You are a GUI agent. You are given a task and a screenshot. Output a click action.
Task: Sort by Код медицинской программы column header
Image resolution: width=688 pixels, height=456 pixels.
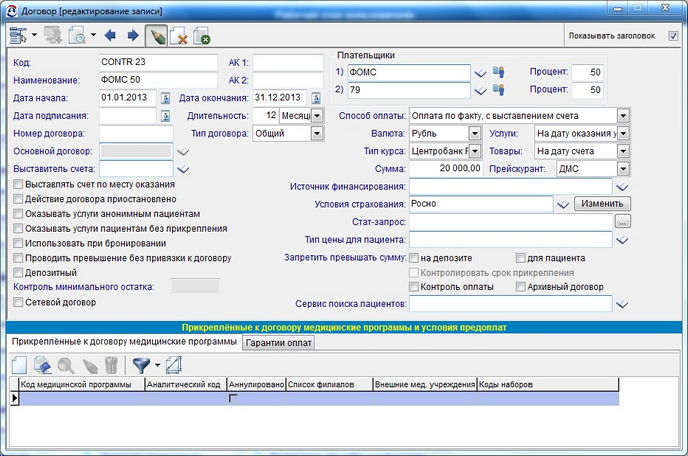[82, 385]
